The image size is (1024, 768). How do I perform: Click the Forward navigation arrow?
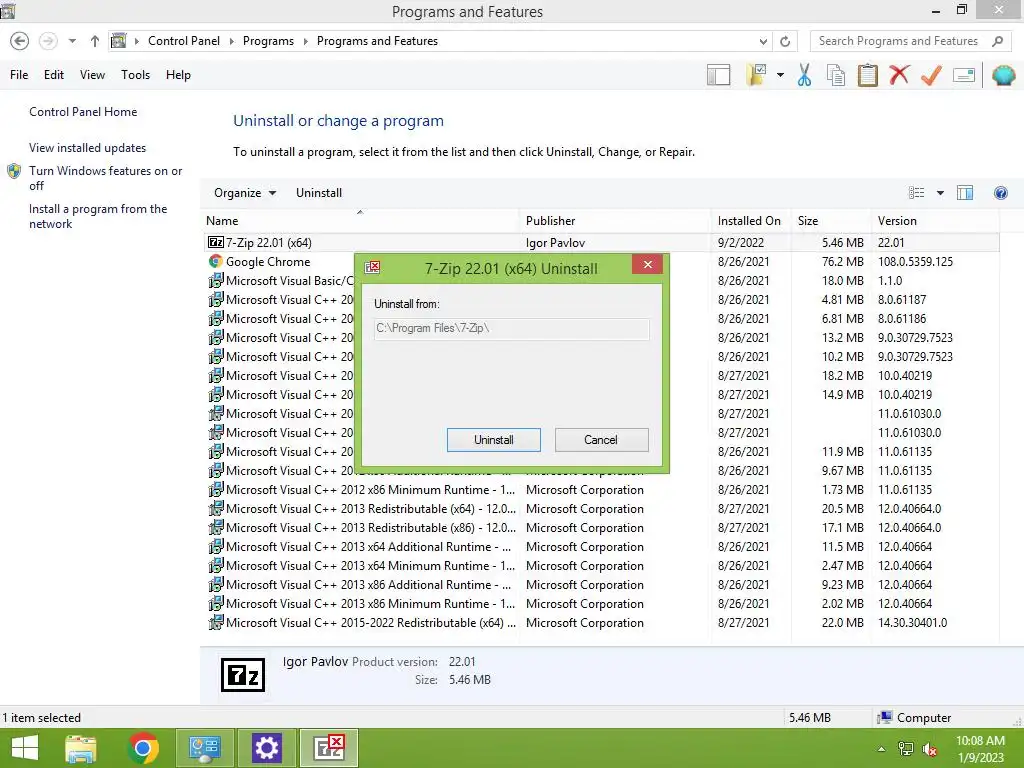pos(48,41)
